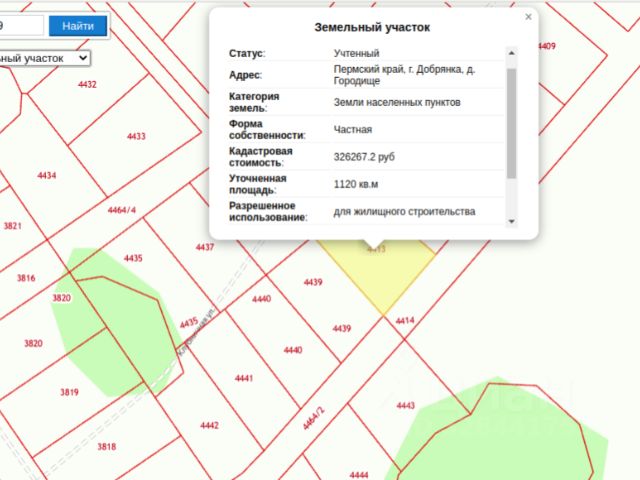
Task: Click the popup scrollbar thumb
Action: click(x=511, y=123)
